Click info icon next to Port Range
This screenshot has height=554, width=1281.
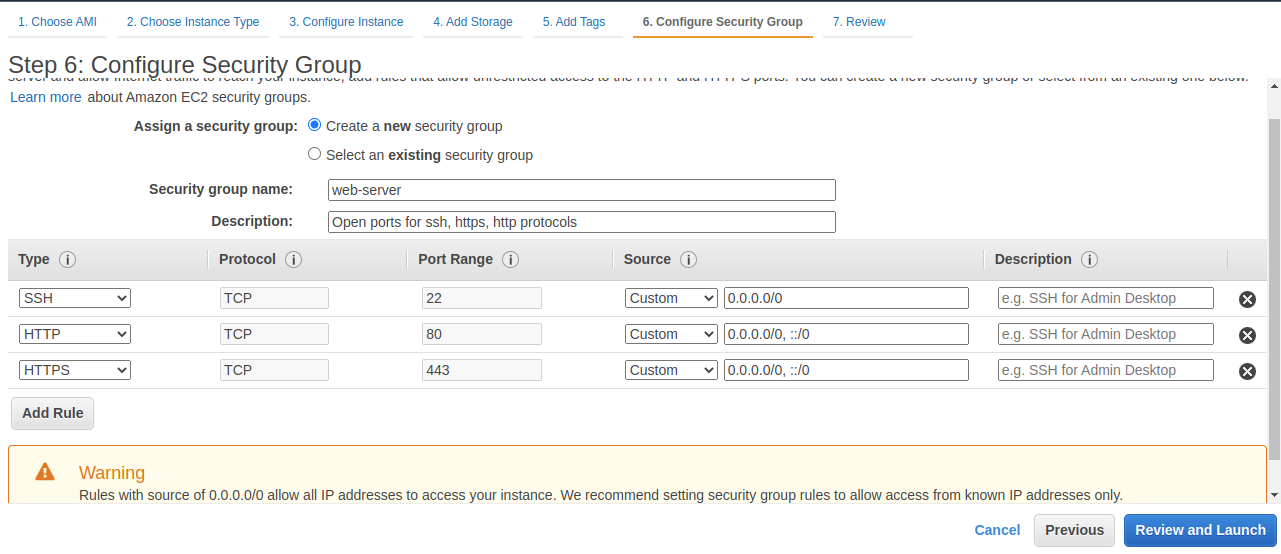(x=510, y=260)
